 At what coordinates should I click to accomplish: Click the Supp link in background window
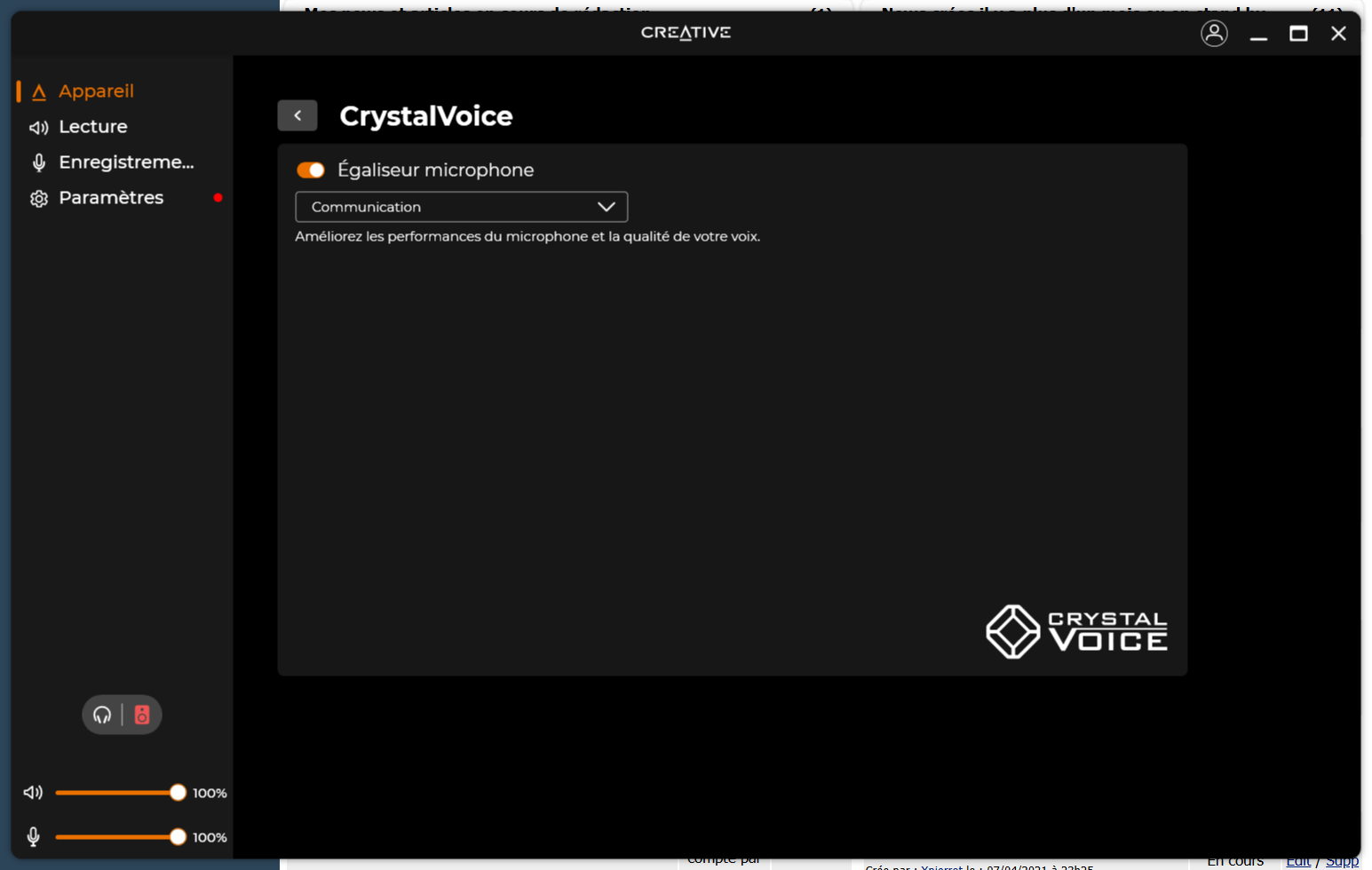coord(1342,861)
